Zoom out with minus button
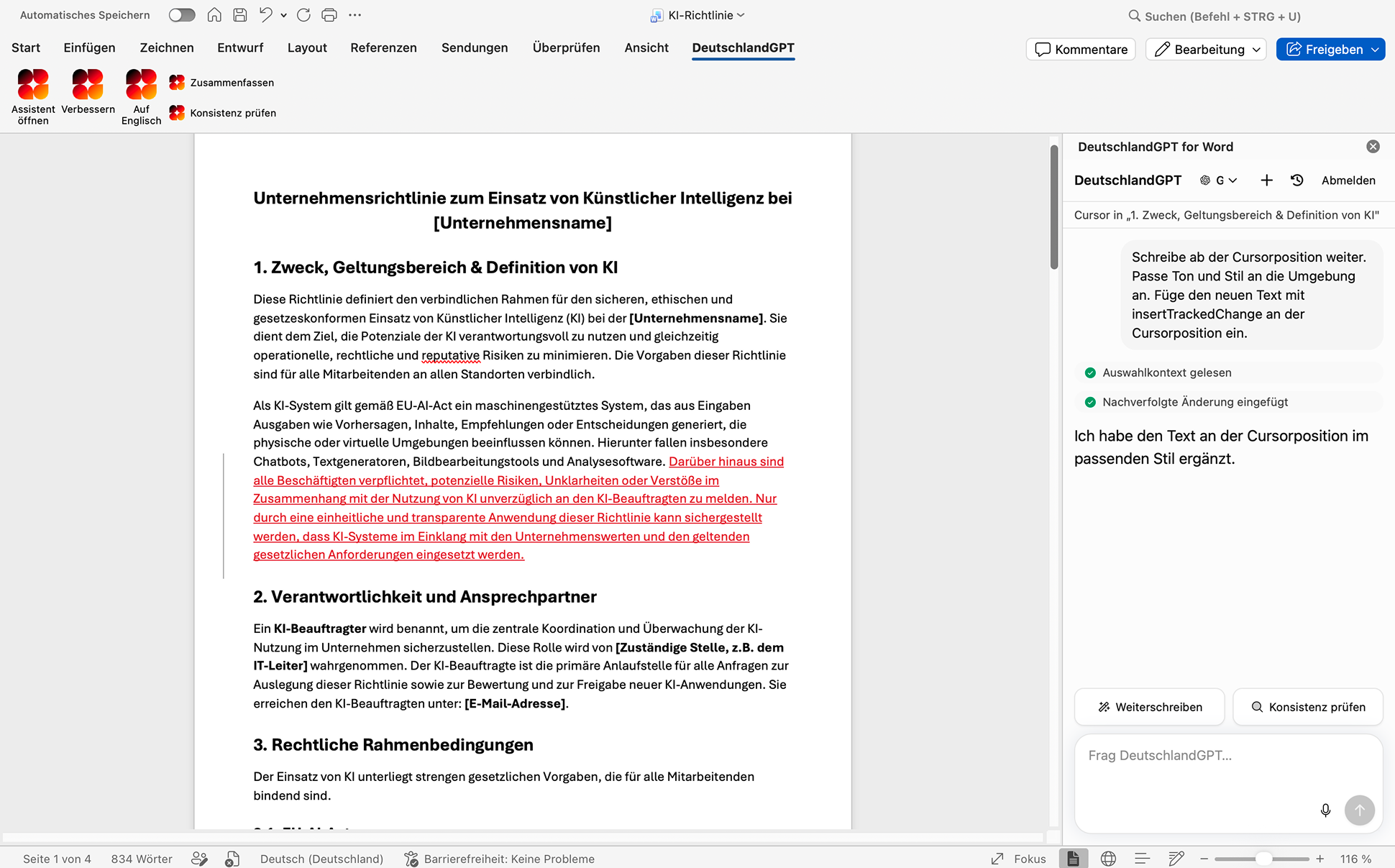Image resolution: width=1395 pixels, height=868 pixels. click(x=1204, y=859)
